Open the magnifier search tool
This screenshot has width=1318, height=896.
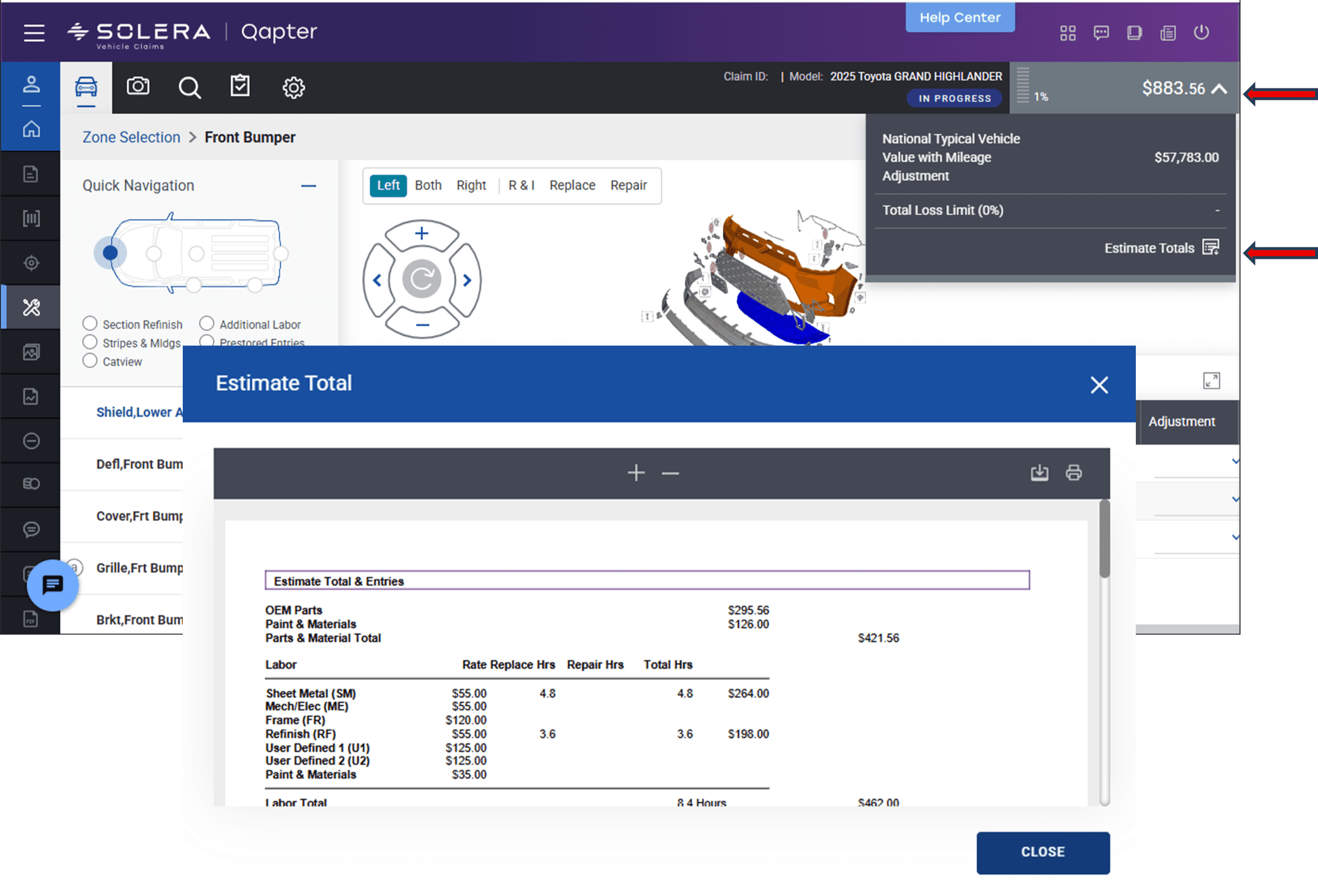point(189,88)
